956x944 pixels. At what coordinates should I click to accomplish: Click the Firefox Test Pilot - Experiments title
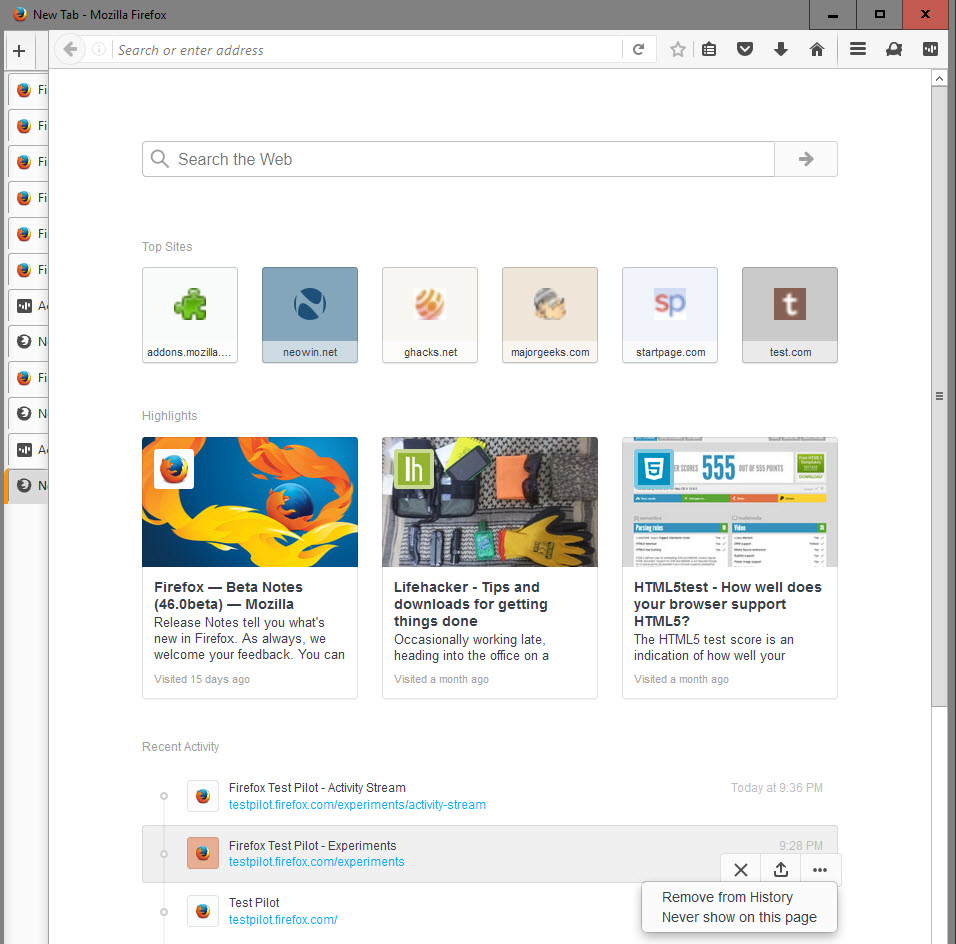coord(312,845)
